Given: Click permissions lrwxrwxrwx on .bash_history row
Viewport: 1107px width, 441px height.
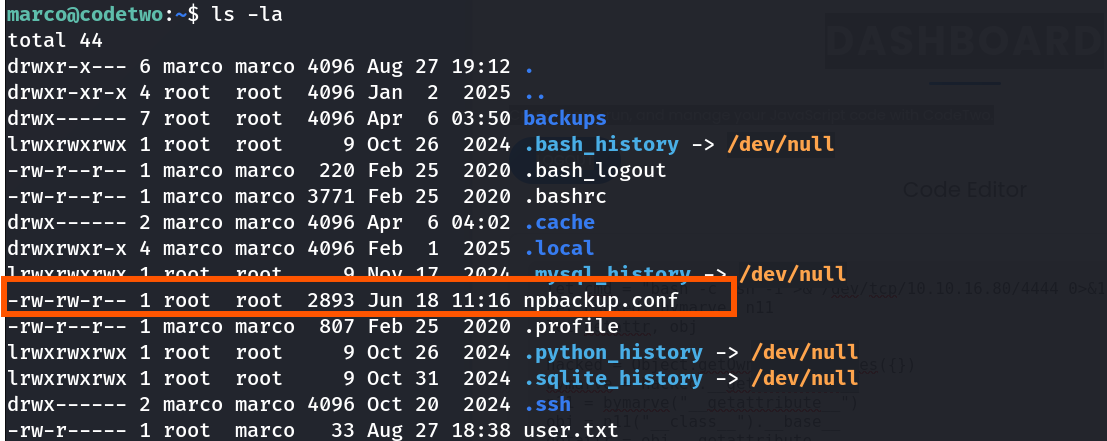Looking at the screenshot, I should coord(67,144).
